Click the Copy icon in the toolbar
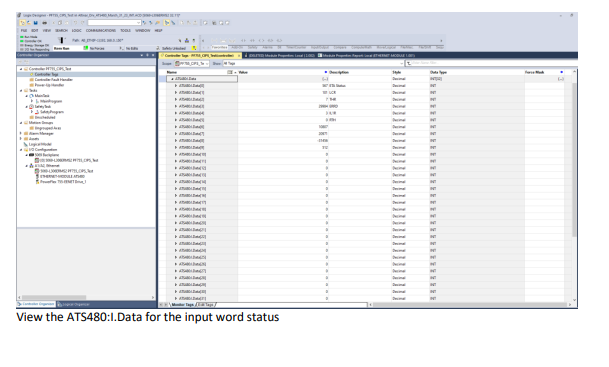The image size is (609, 367). [59, 23]
